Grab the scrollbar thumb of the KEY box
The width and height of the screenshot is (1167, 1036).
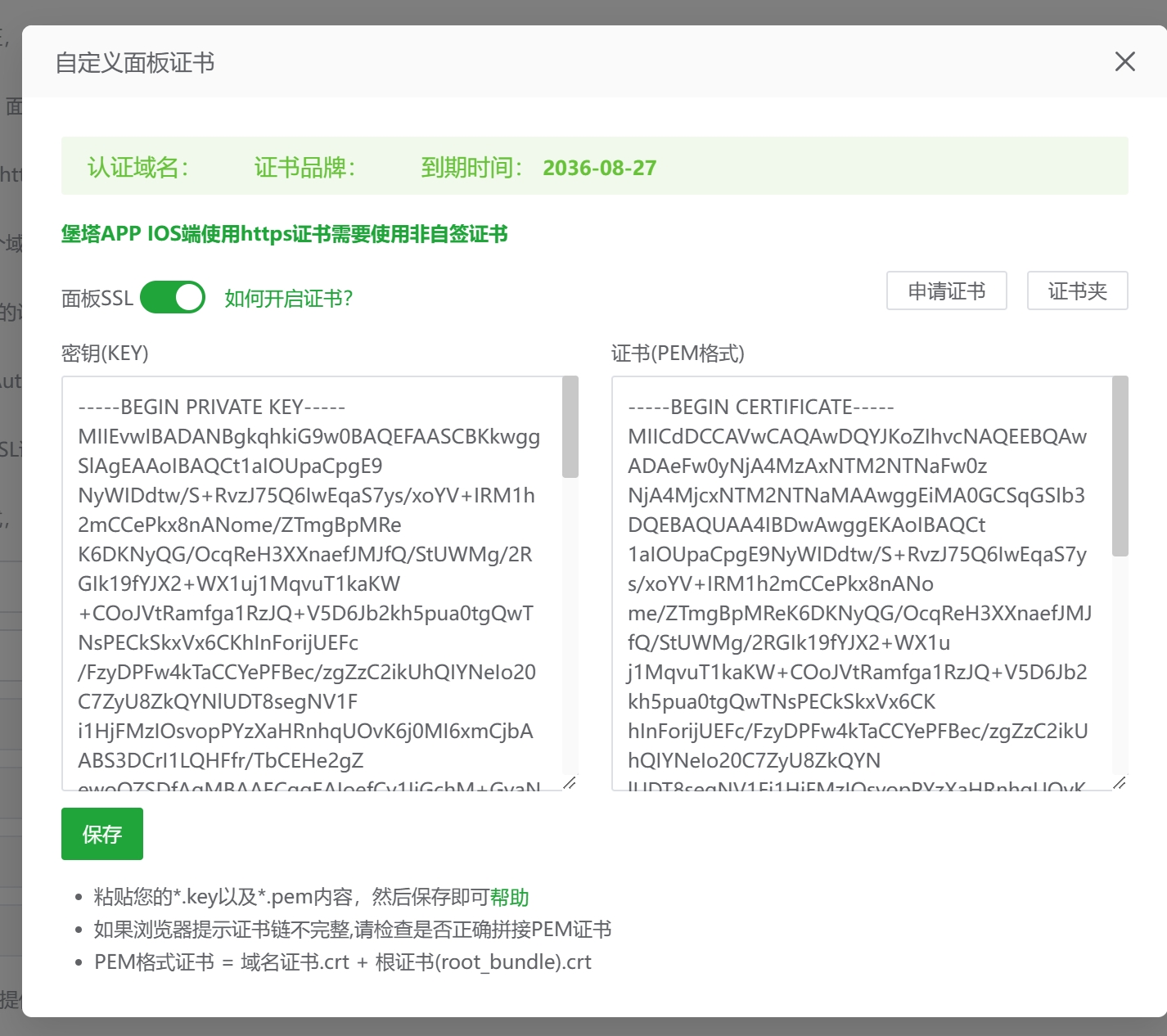click(570, 427)
